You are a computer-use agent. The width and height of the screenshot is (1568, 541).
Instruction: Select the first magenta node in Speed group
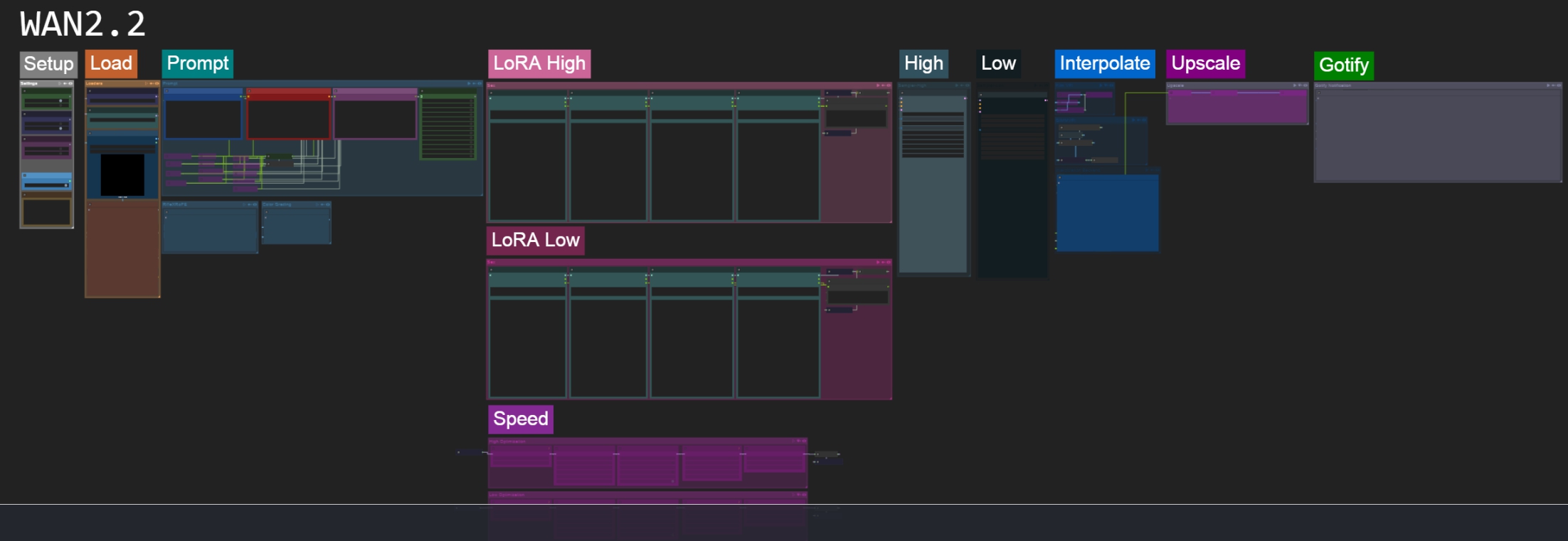tap(521, 456)
